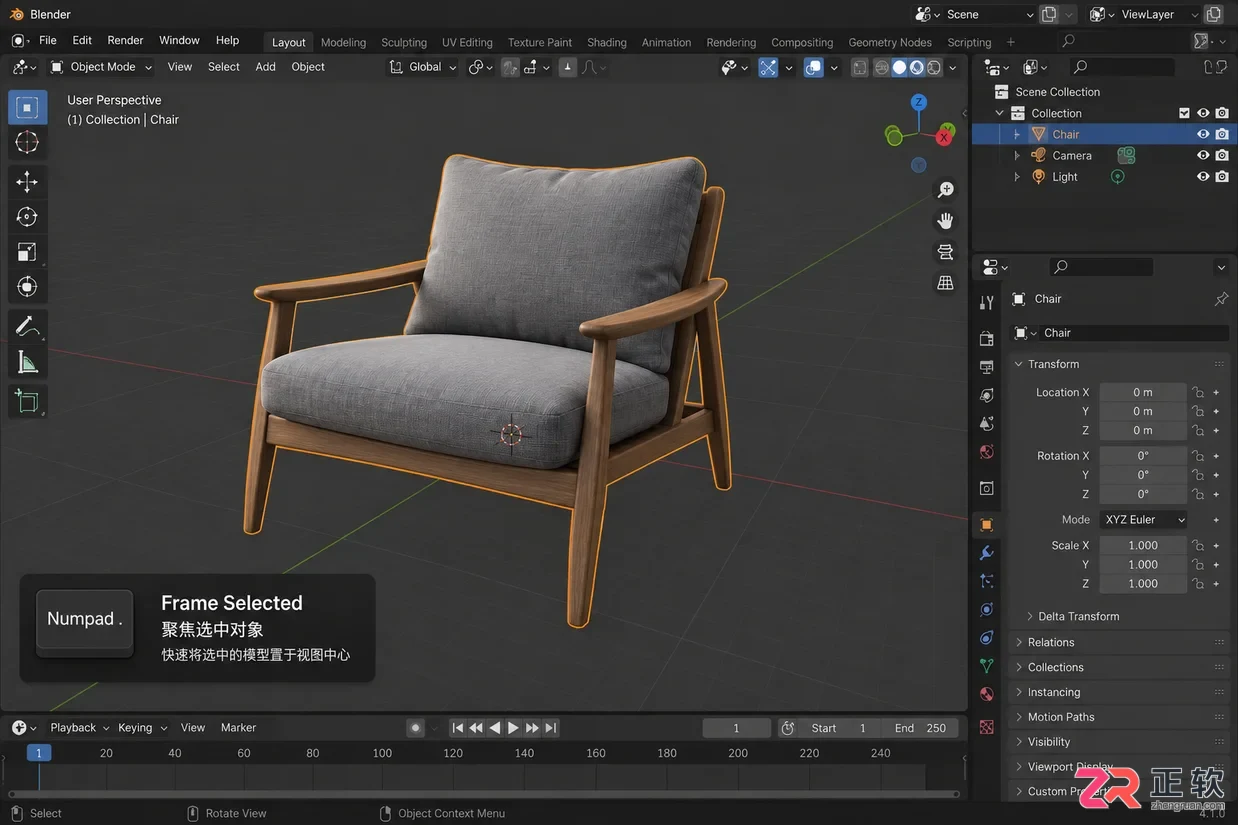Open the viewport Add menu
Screen dimensions: 1238x825
(x=265, y=67)
